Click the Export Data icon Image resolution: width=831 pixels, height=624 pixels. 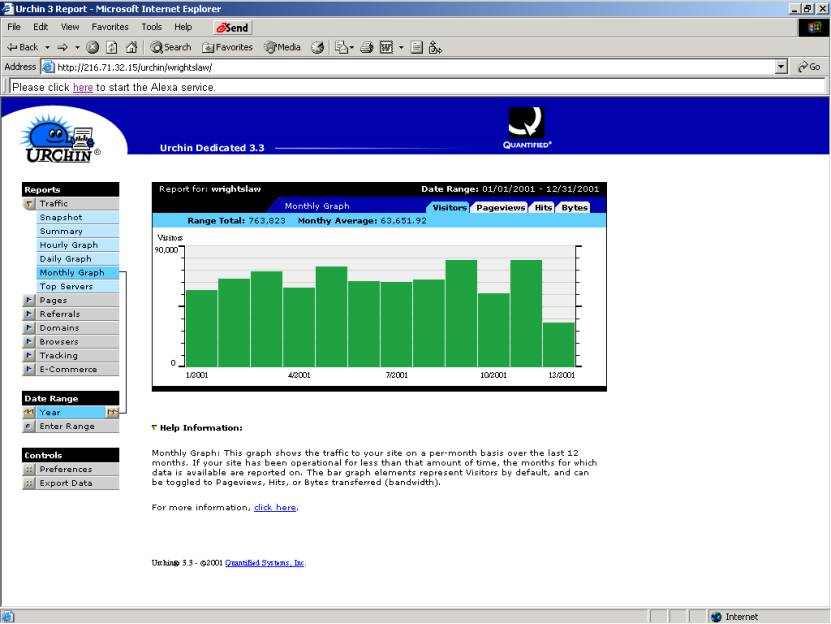tap(29, 483)
